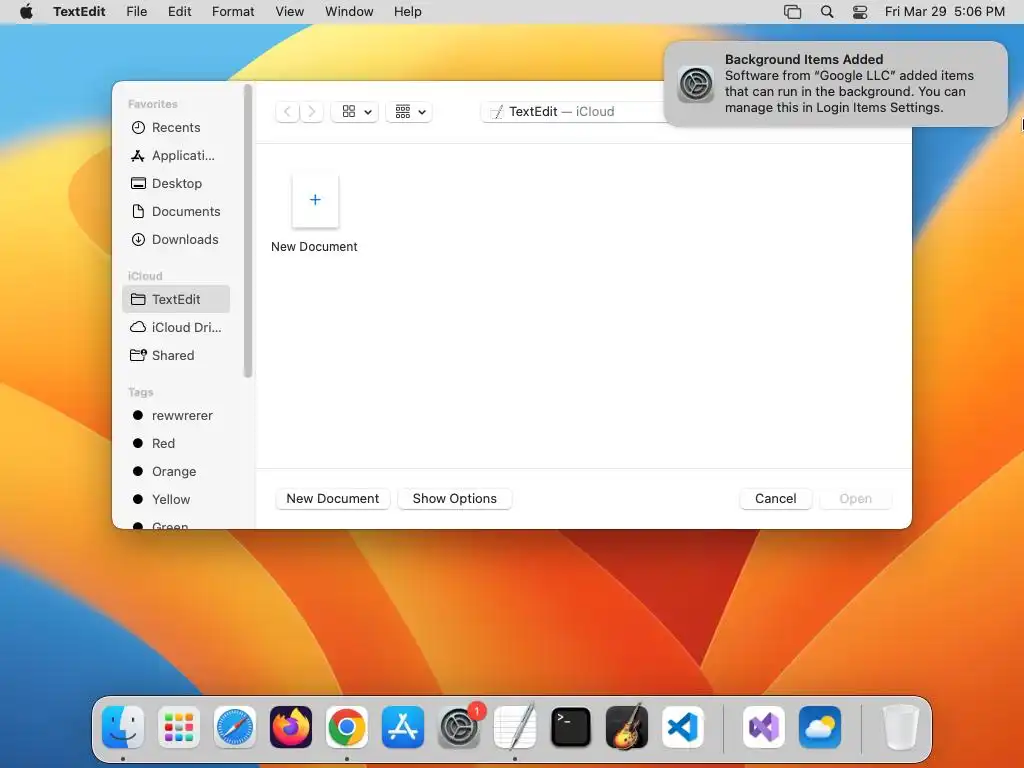
Task: Click the TextEdit icon in the Dock
Action: tap(515, 727)
